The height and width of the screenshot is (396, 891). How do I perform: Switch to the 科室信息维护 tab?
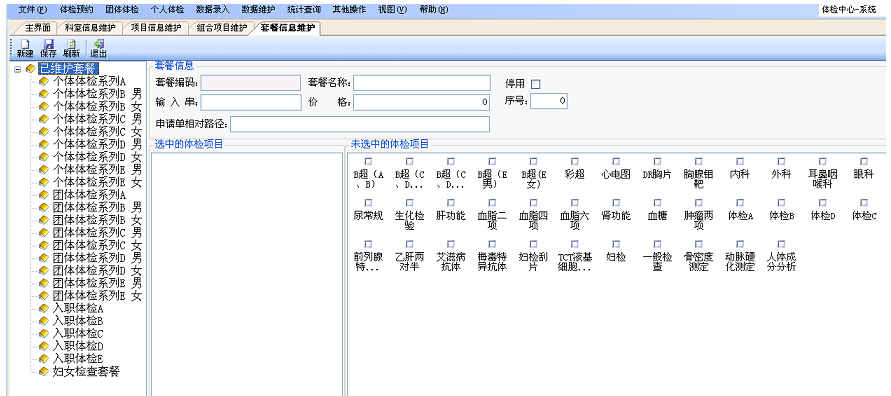click(90, 28)
